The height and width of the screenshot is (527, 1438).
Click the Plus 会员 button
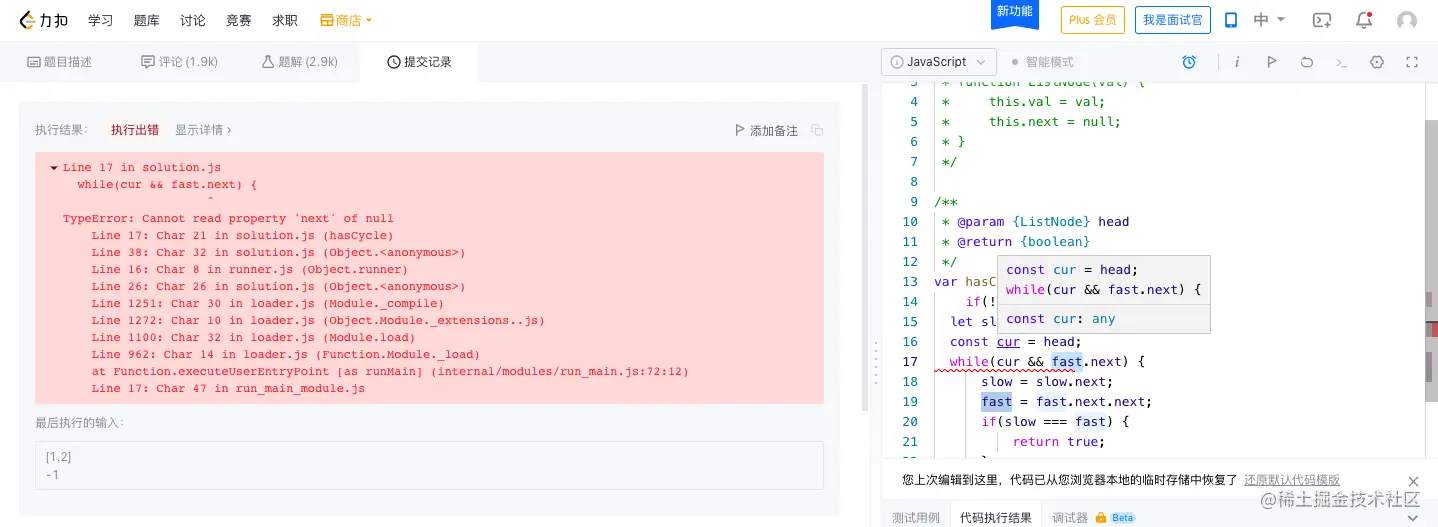pyautogui.click(x=1092, y=20)
